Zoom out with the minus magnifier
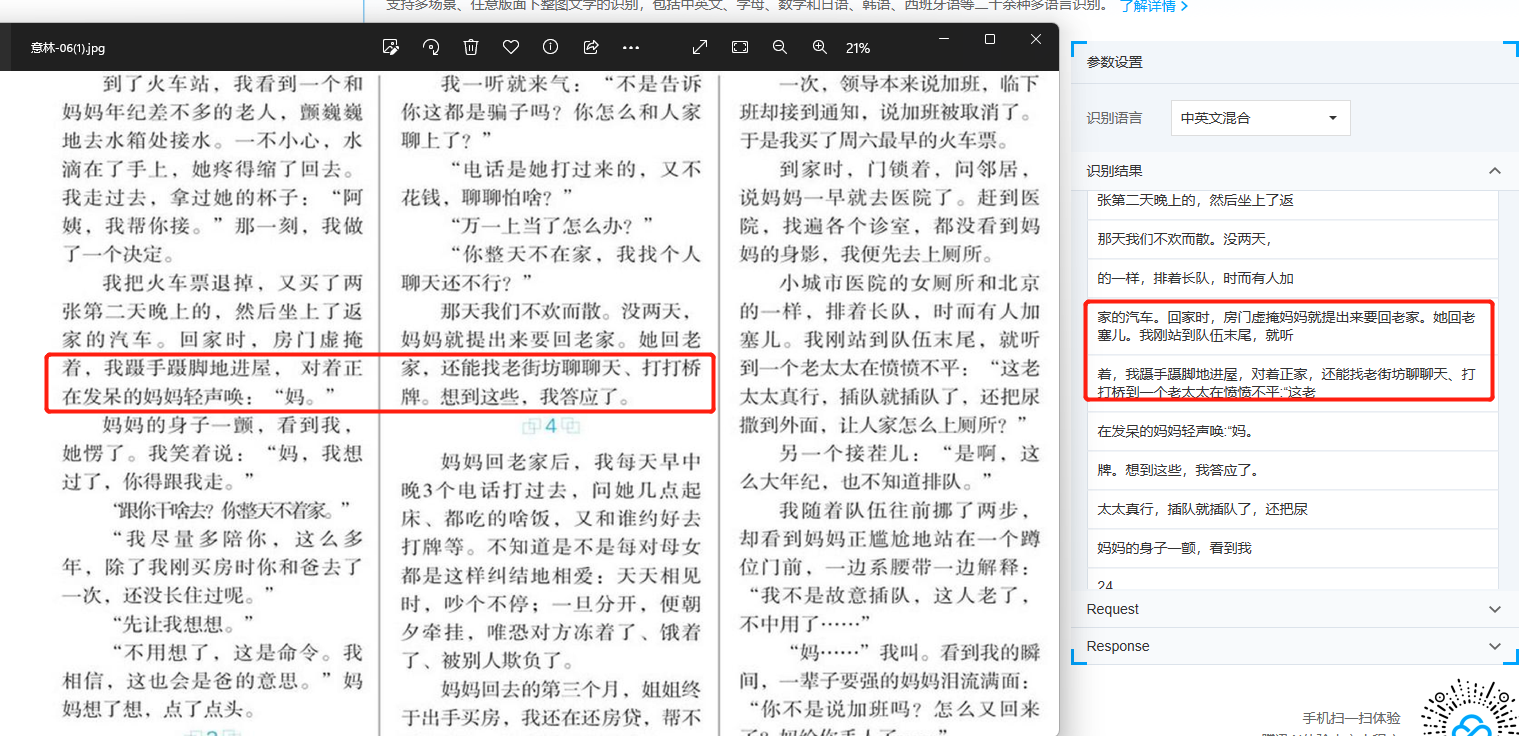Image resolution: width=1519 pixels, height=736 pixels. tap(780, 47)
